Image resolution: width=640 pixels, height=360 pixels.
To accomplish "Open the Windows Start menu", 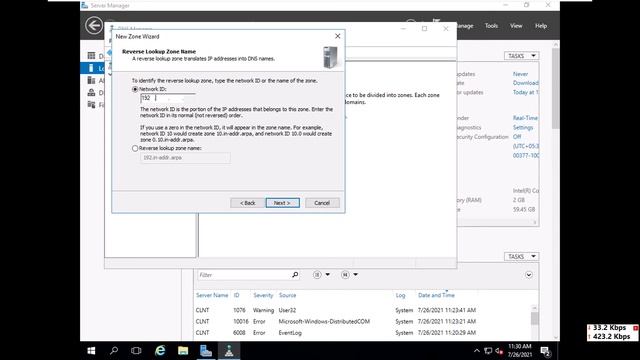I will 91,351.
